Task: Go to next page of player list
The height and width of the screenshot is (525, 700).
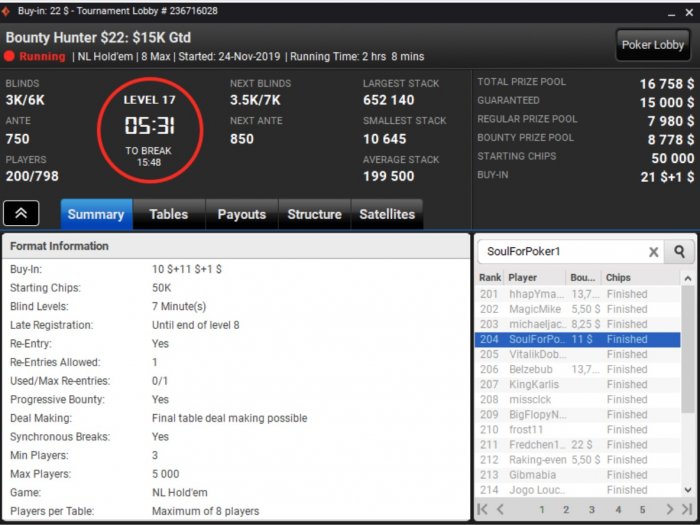Action: (x=669, y=509)
